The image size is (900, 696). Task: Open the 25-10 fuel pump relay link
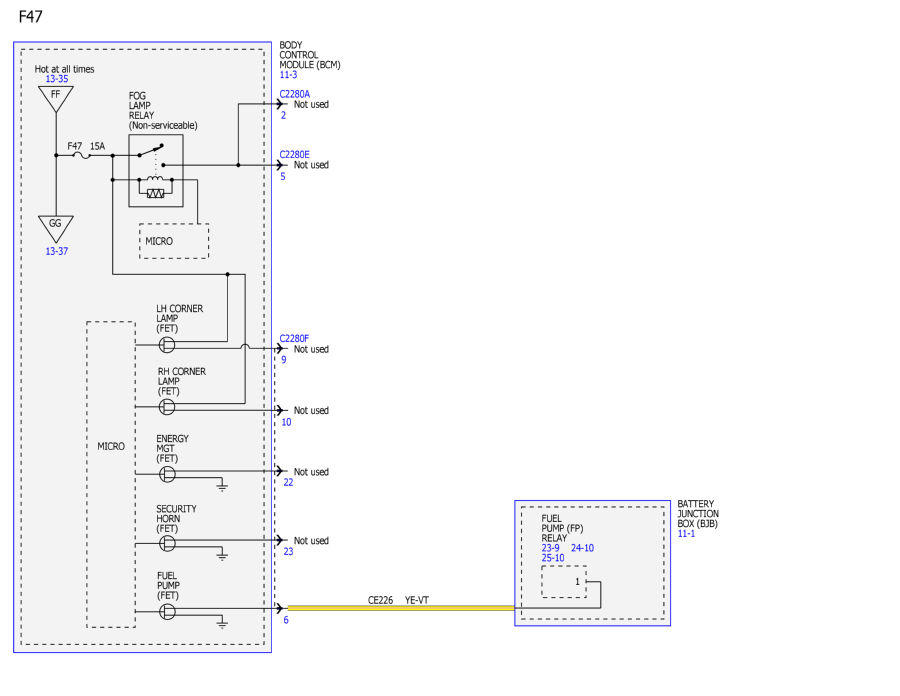(553, 558)
